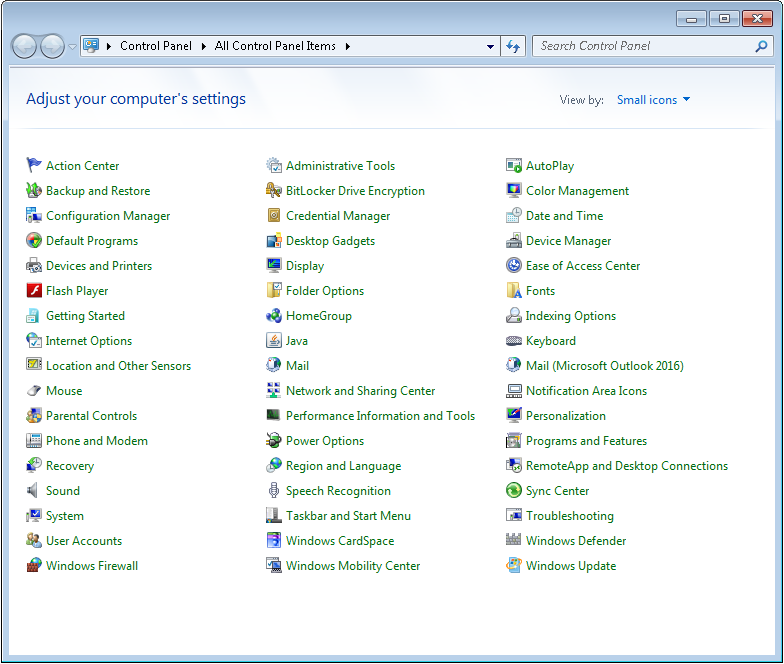
Task: Open the recent pages dropdown arrow
Action: [72, 46]
